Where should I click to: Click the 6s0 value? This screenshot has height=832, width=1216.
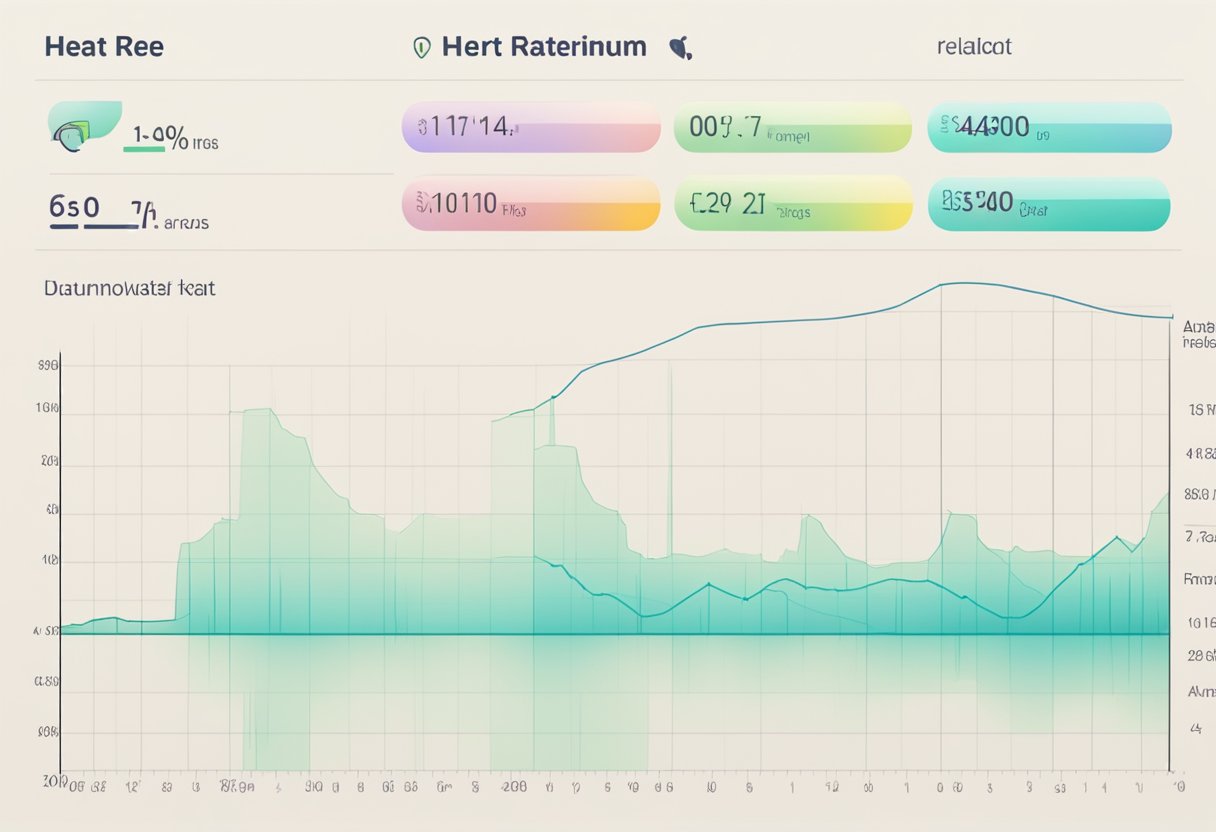tap(74, 207)
